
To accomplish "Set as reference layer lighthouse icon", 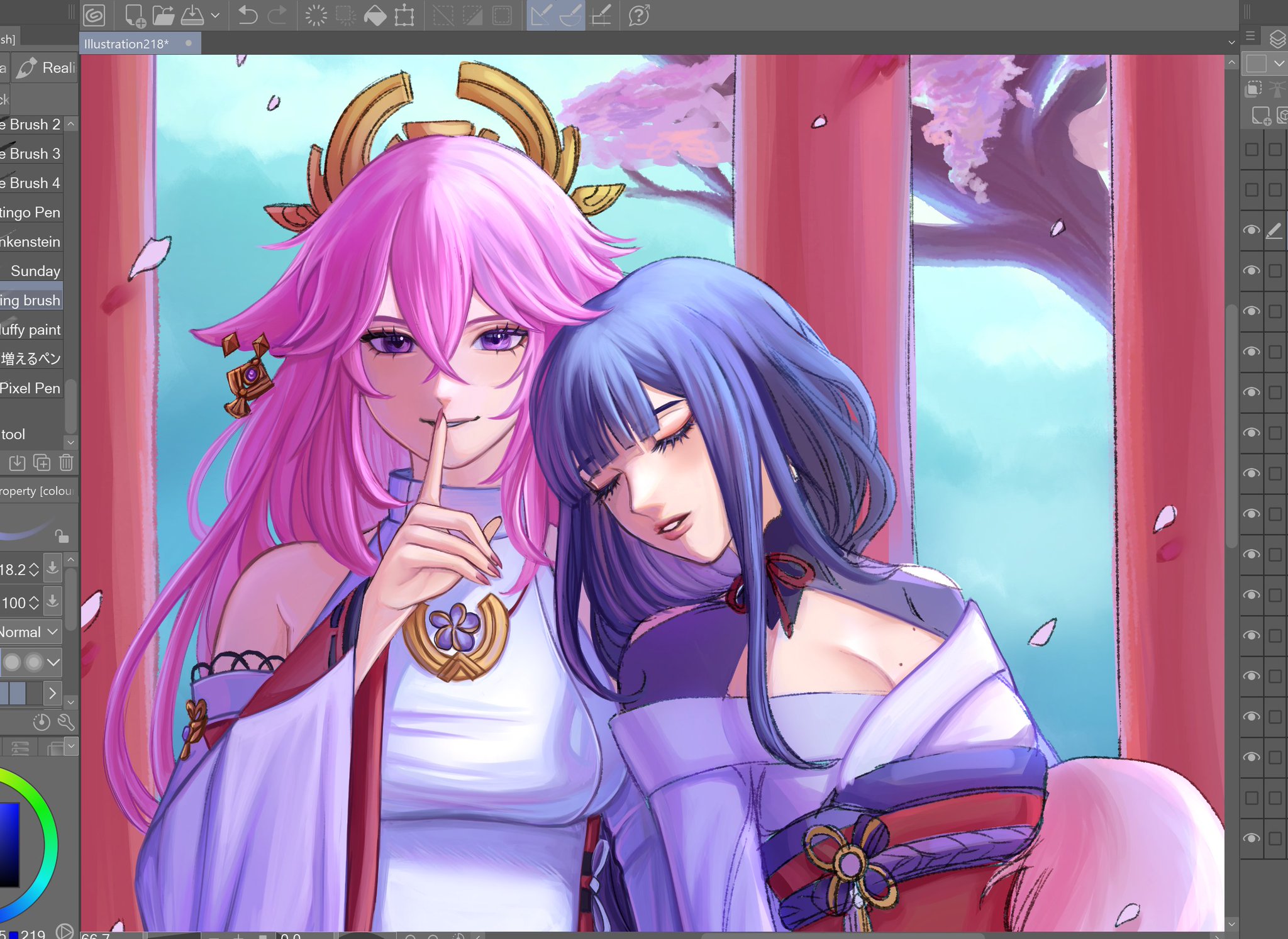I will pos(1276,89).
